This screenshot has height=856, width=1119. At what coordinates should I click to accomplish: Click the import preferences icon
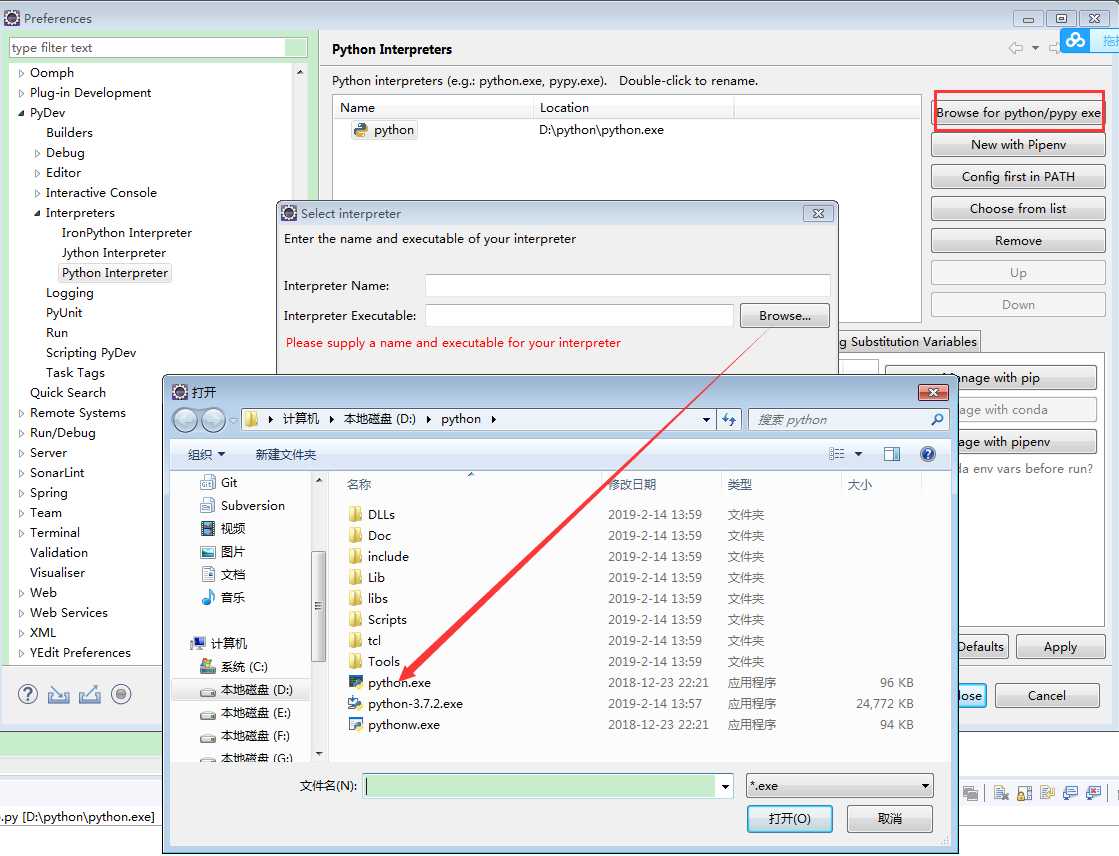pos(59,694)
